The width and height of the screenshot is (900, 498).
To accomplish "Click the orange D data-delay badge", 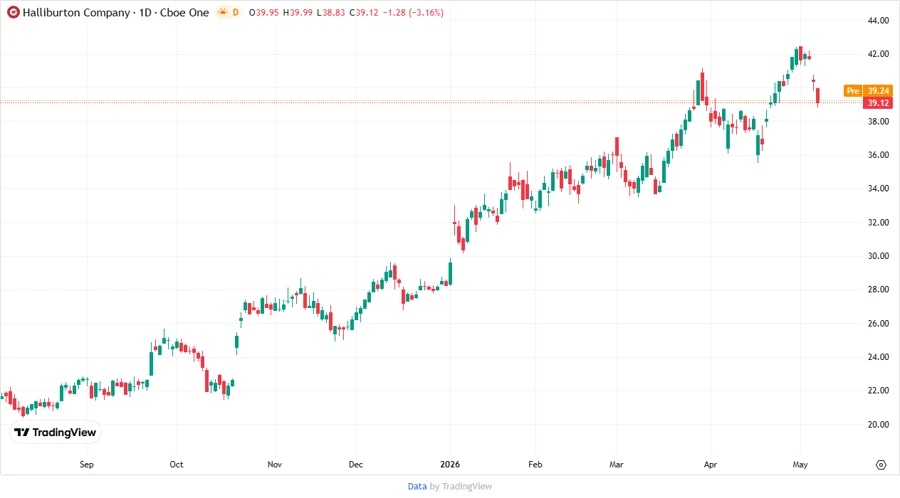I will pyautogui.click(x=235, y=12).
